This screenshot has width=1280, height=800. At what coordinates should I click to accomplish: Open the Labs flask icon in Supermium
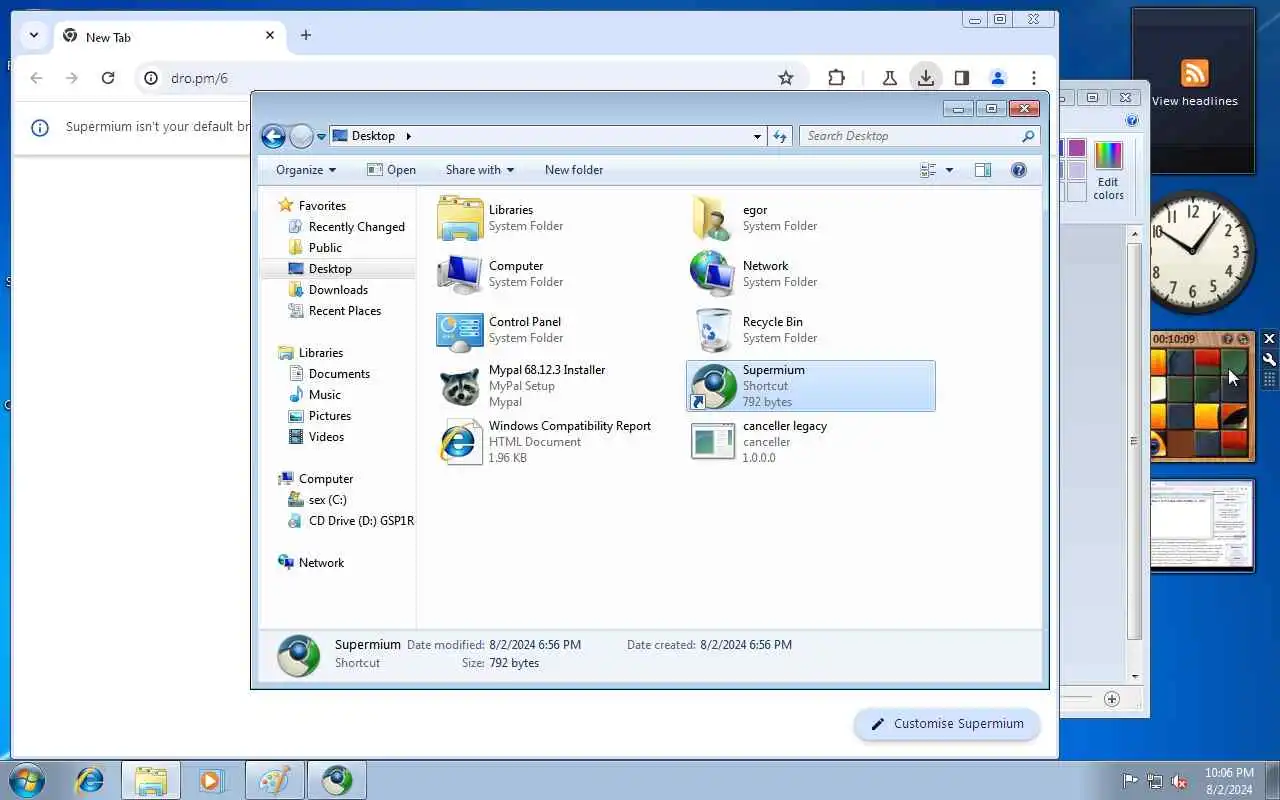(x=888, y=78)
